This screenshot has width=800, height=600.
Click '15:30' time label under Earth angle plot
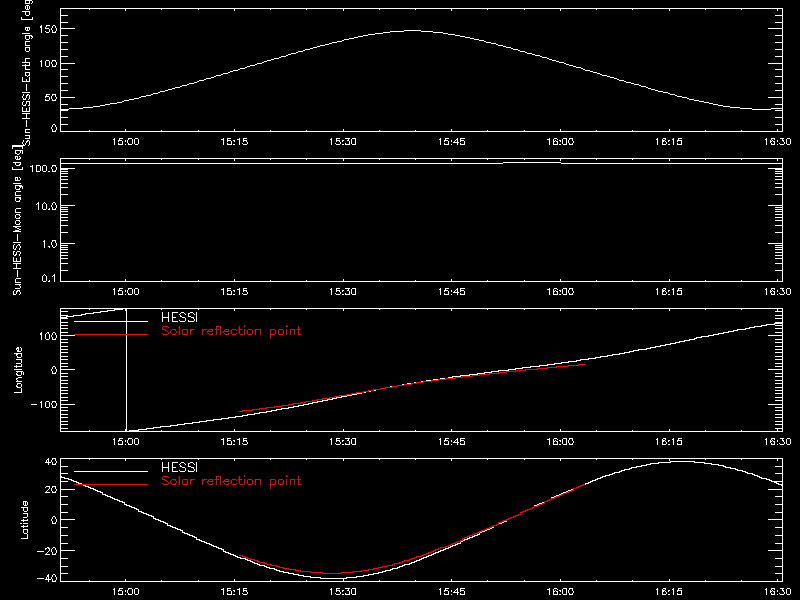[343, 142]
